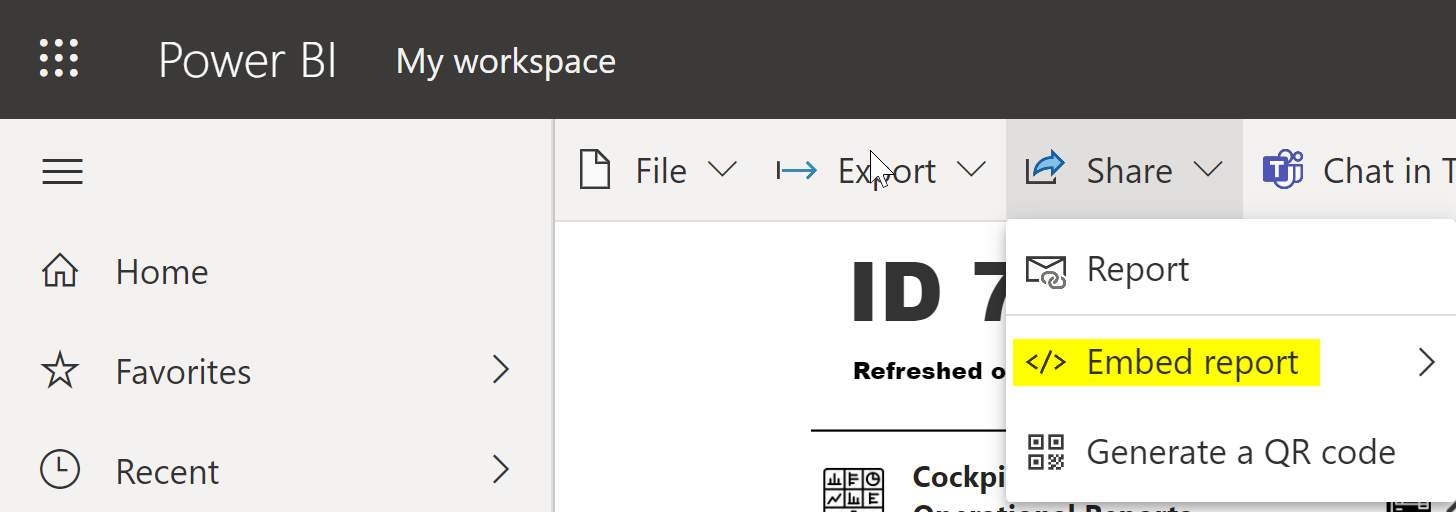The width and height of the screenshot is (1456, 512).
Task: Open the app launcher waffle grid
Action: 59,59
